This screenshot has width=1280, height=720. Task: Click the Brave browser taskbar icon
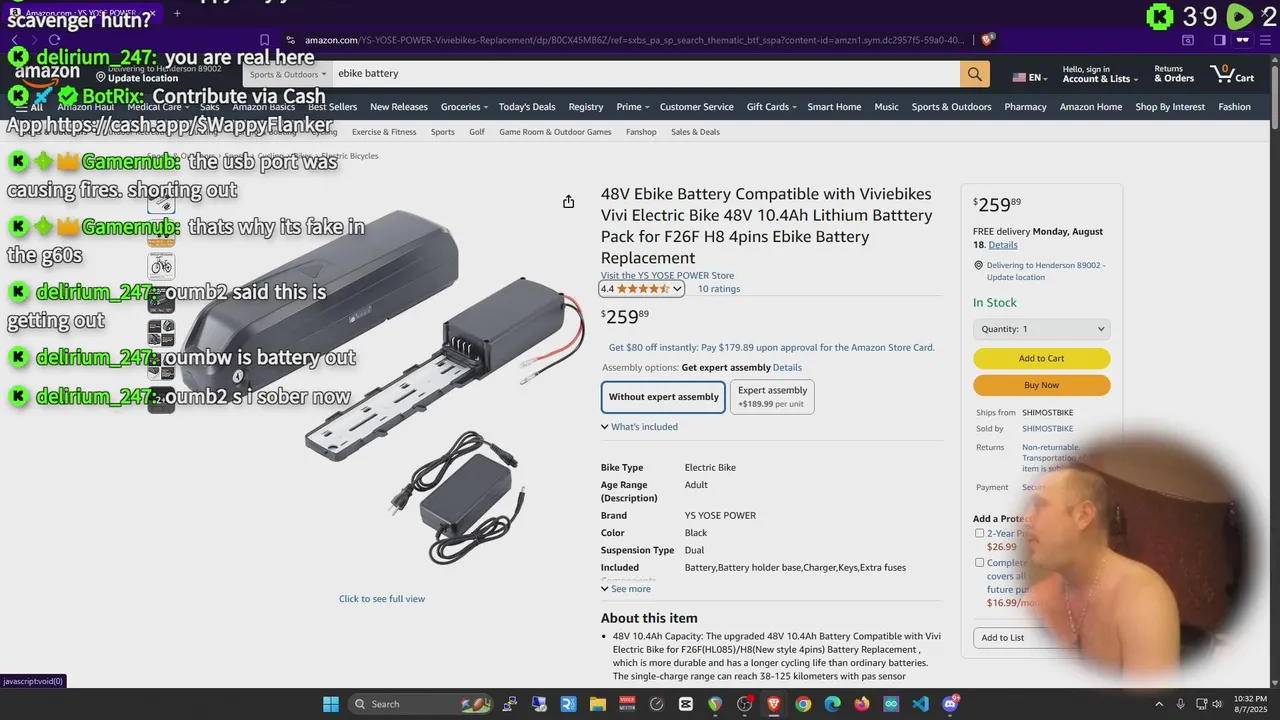coord(774,704)
